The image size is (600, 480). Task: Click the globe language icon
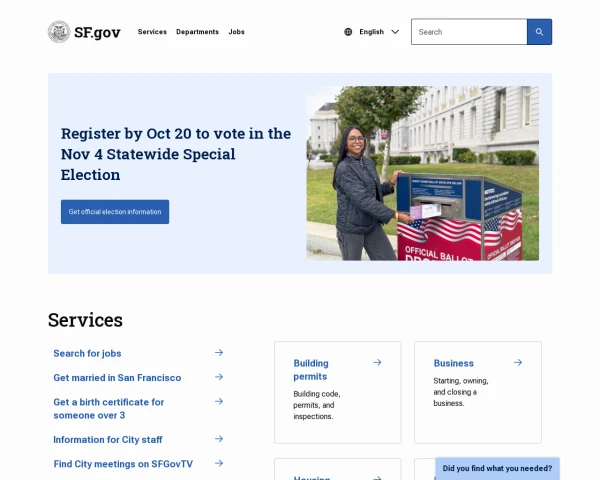pyautogui.click(x=348, y=32)
